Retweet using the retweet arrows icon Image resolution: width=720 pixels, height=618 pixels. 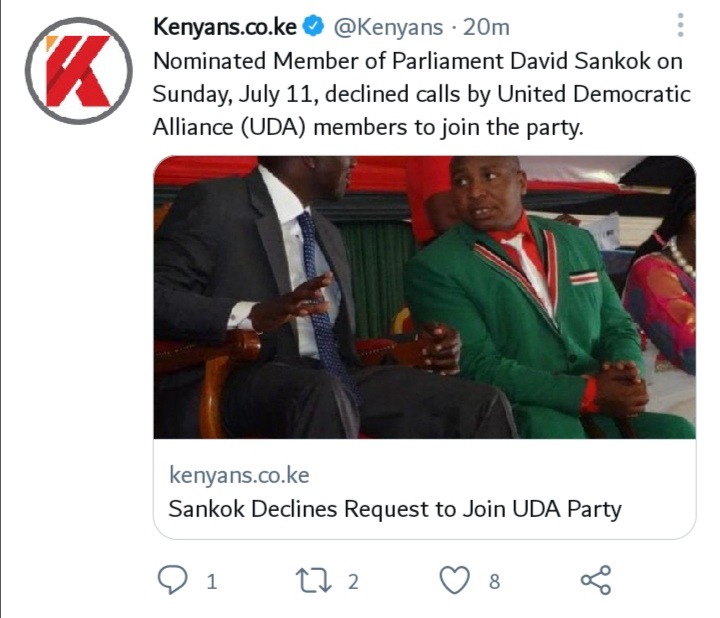[314, 581]
